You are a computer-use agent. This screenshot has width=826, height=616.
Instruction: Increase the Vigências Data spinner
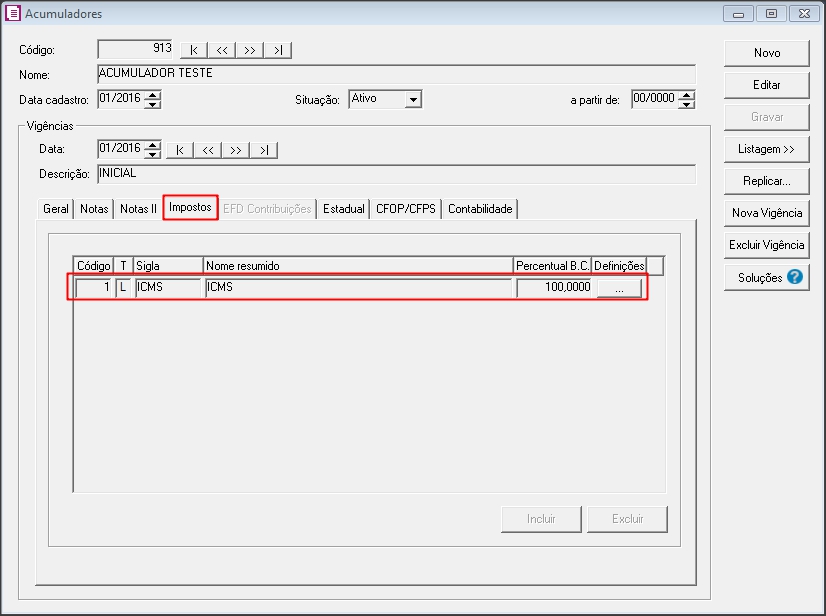(153, 145)
